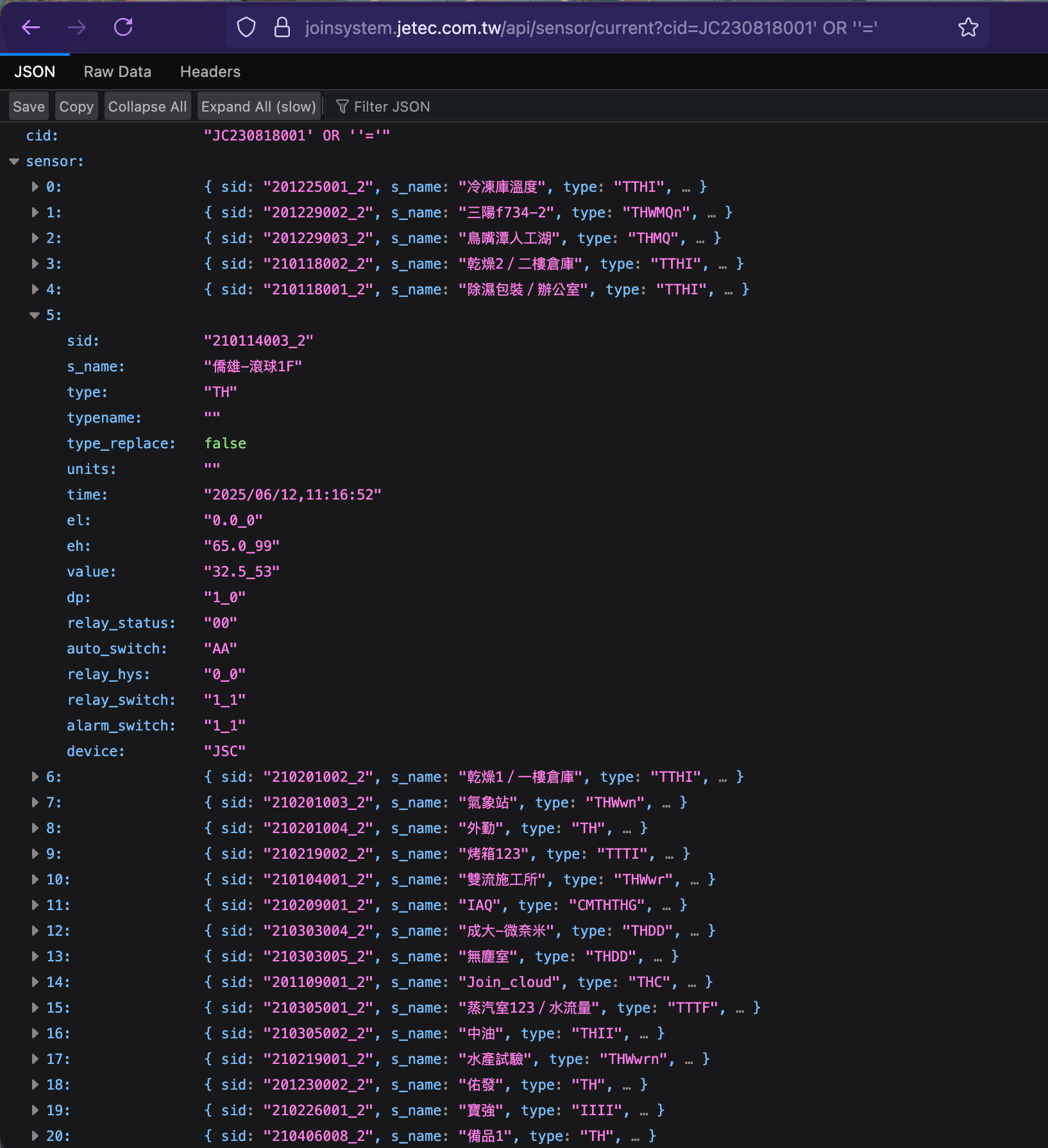The height and width of the screenshot is (1148, 1048).
Task: Expand sensor item 10
Action: coord(35,879)
